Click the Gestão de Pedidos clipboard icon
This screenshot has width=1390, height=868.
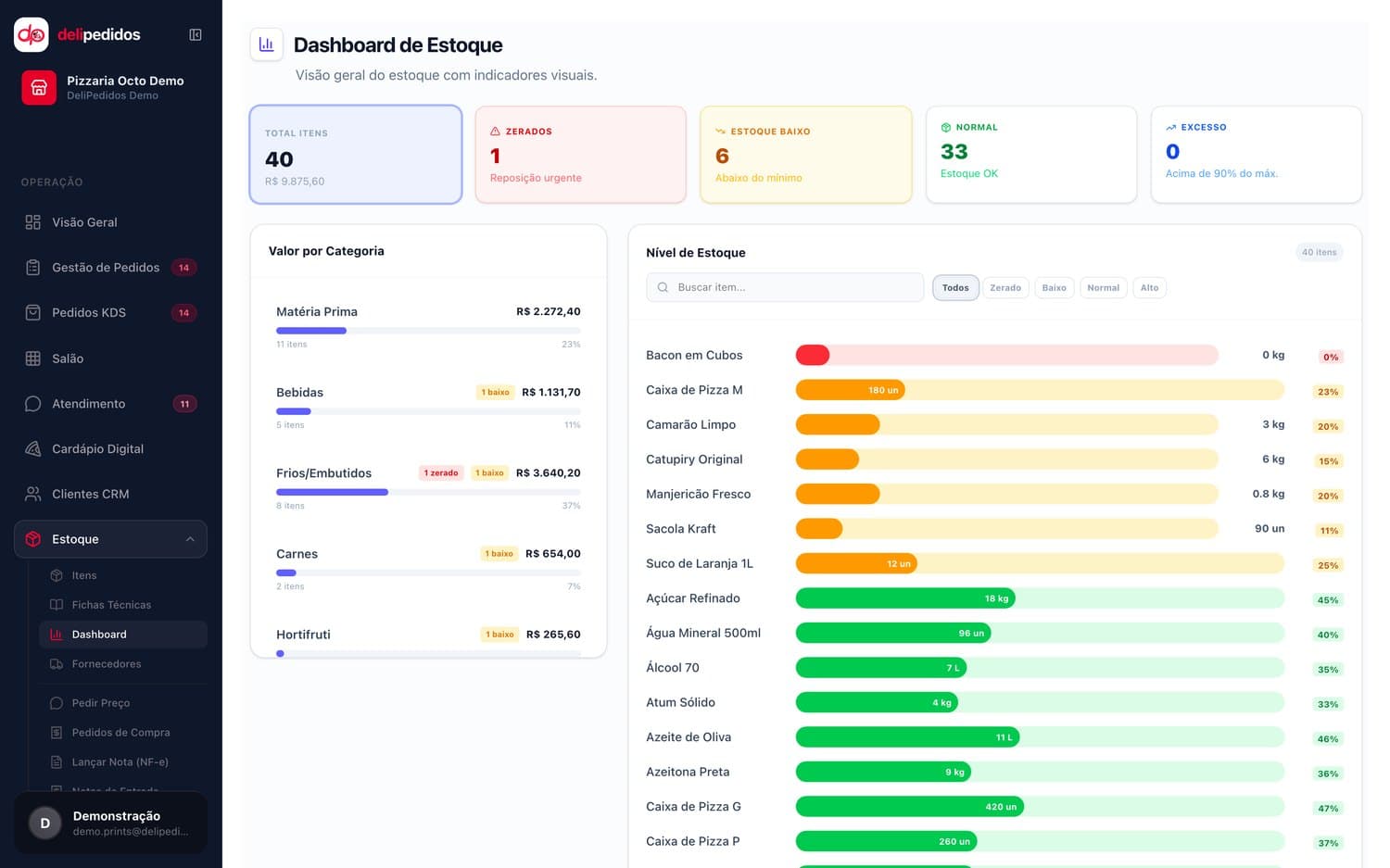(x=33, y=268)
